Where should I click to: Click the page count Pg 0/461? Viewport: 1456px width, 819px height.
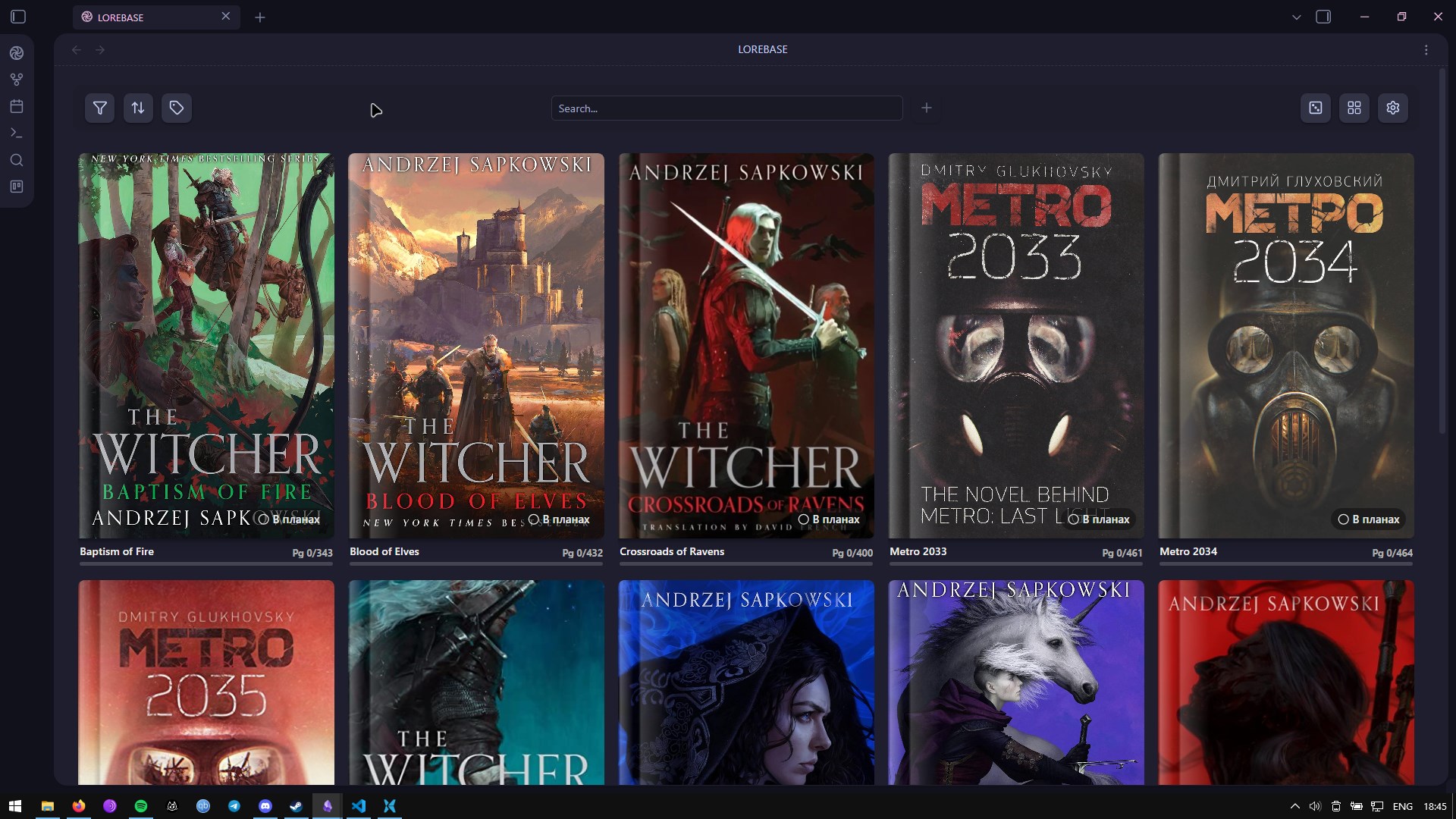tap(1122, 553)
